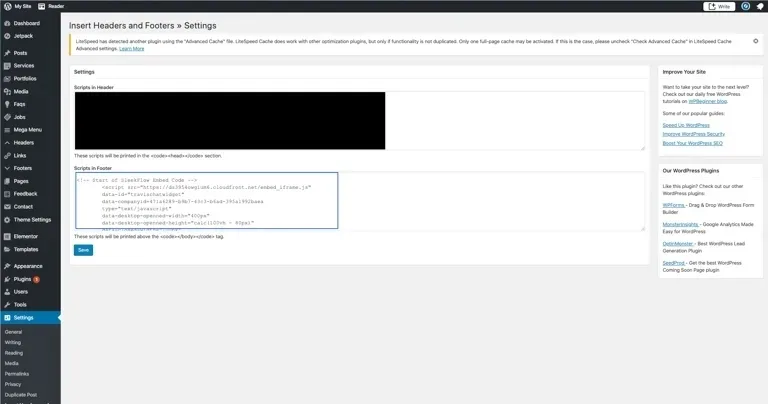Image resolution: width=768 pixels, height=404 pixels.
Task: Open Boost Your WordPress SEO link
Action: pyautogui.click(x=693, y=143)
